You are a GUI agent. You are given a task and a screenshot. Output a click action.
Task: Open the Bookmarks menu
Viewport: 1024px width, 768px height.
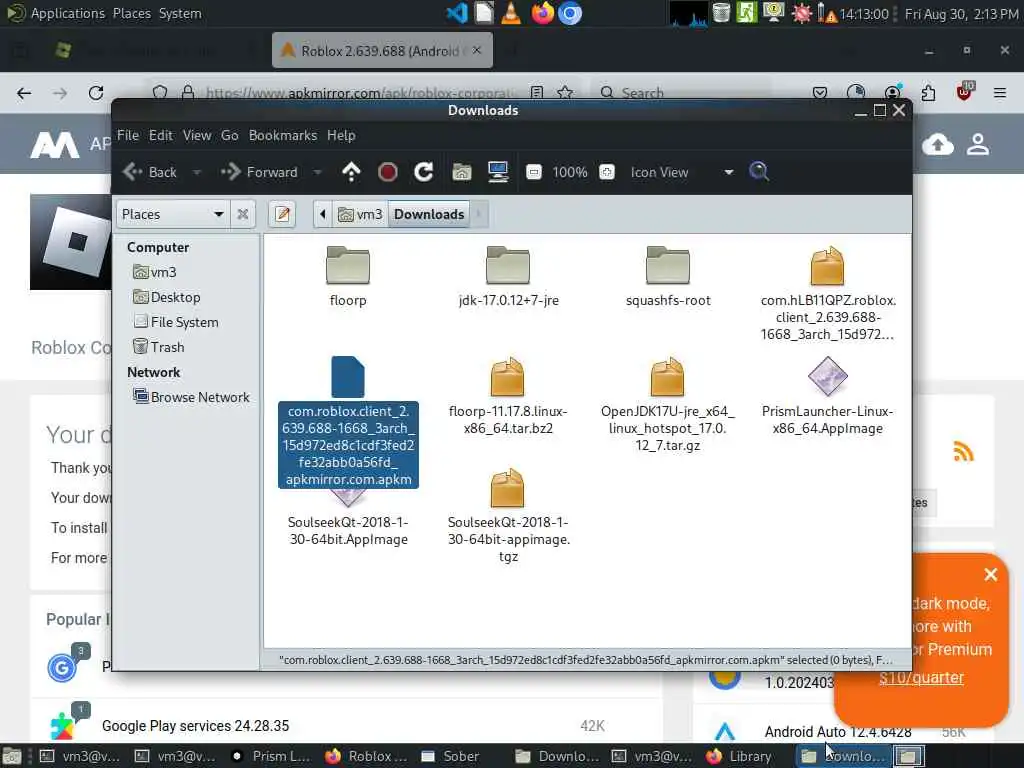click(283, 135)
